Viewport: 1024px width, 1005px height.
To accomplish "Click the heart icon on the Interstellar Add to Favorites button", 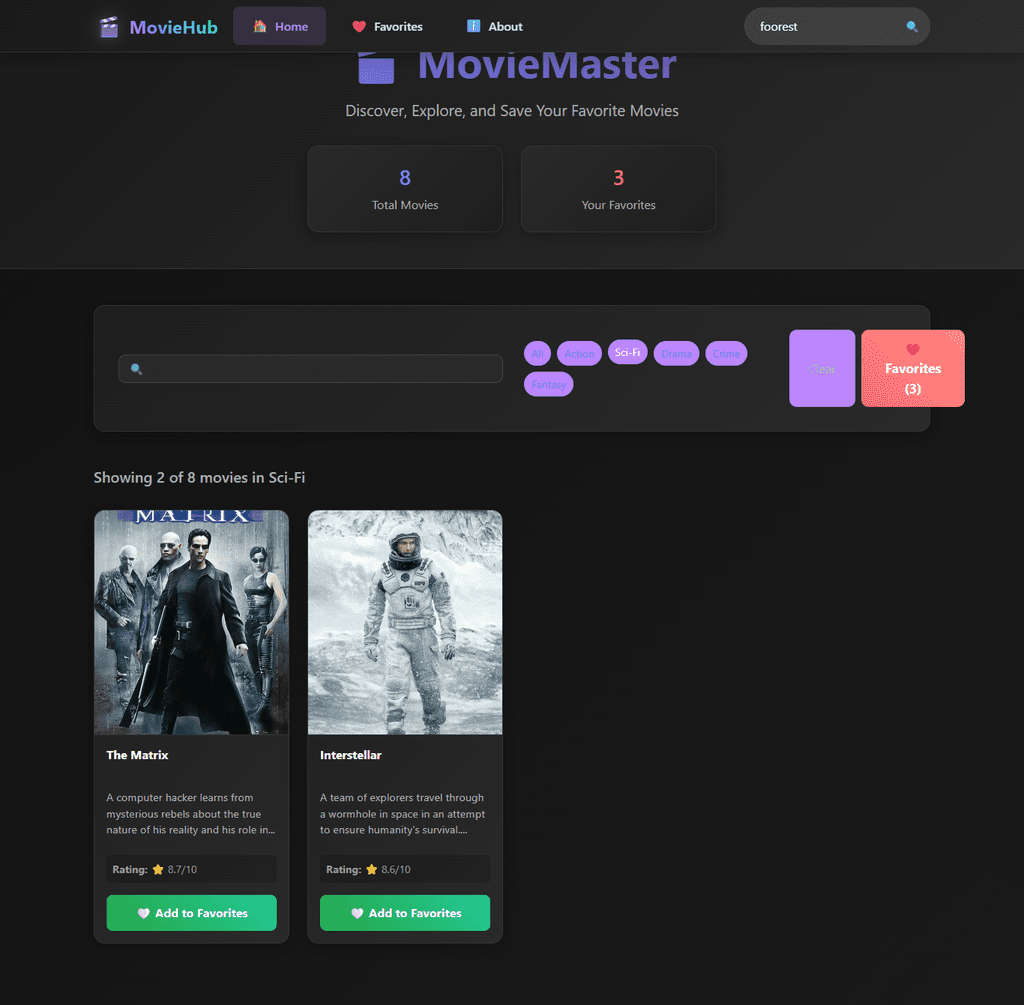I will pyautogui.click(x=357, y=913).
